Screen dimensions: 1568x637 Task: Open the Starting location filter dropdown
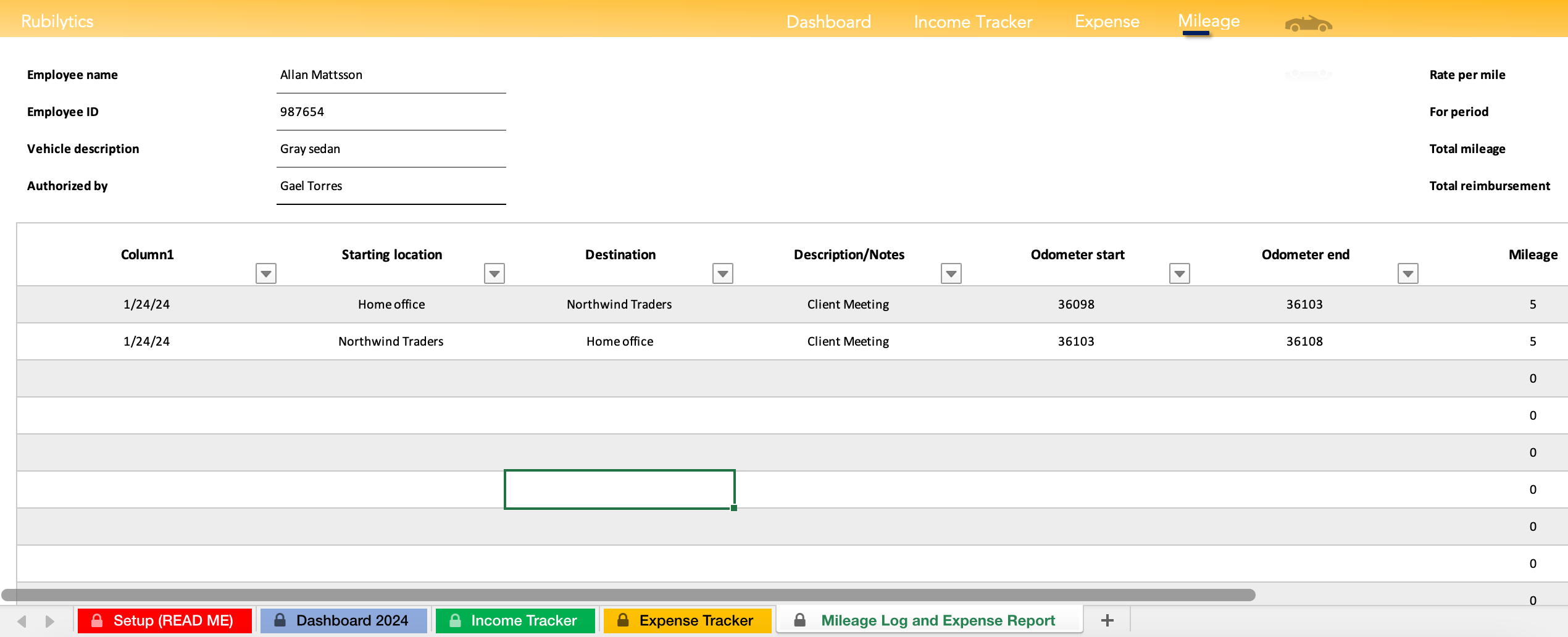click(x=494, y=273)
